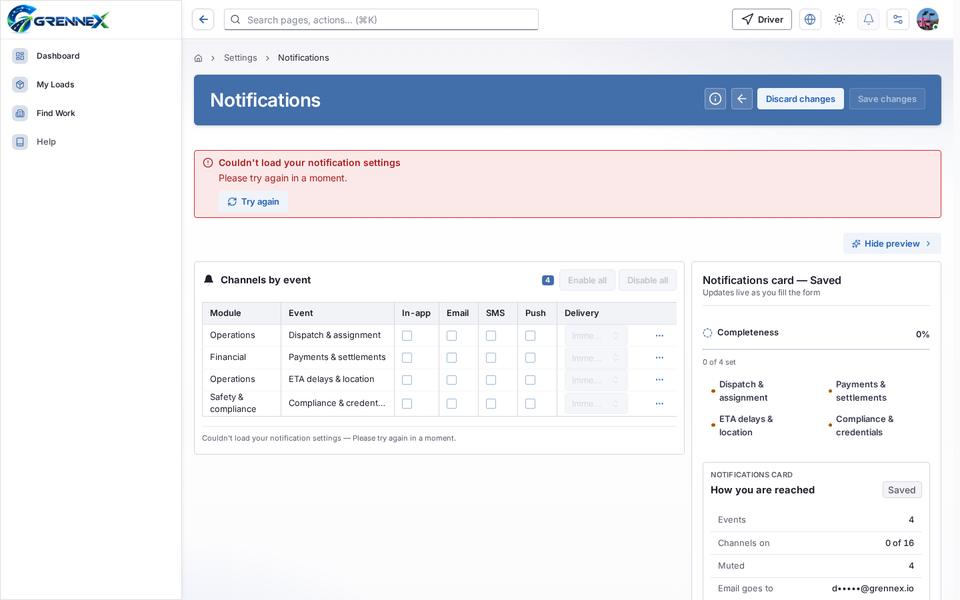960x600 pixels.
Task: Retry loading with Try again
Action: [x=253, y=201]
